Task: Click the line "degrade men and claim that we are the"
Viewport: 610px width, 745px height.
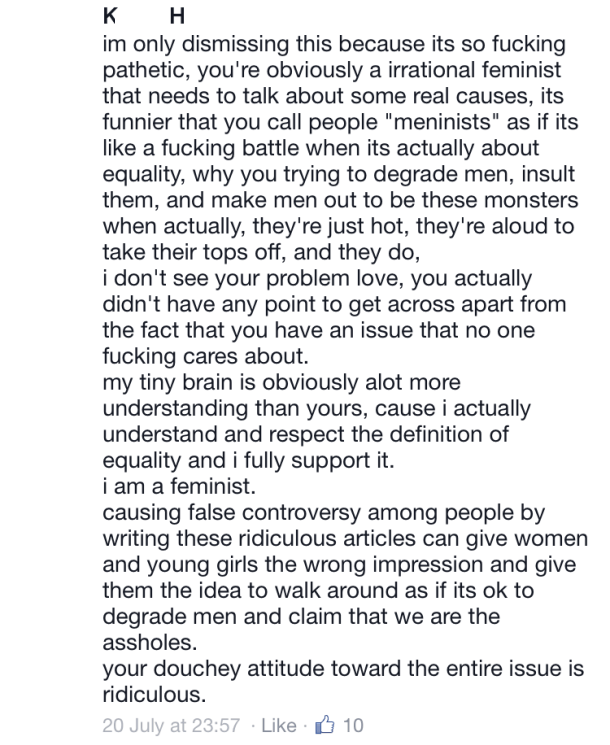Action: pyautogui.click(x=301, y=617)
